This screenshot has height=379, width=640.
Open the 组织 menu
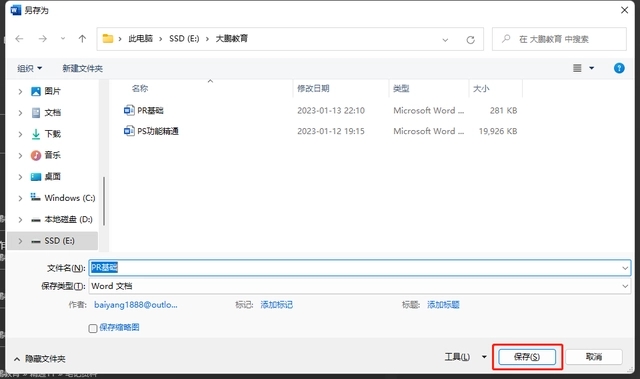click(x=29, y=68)
